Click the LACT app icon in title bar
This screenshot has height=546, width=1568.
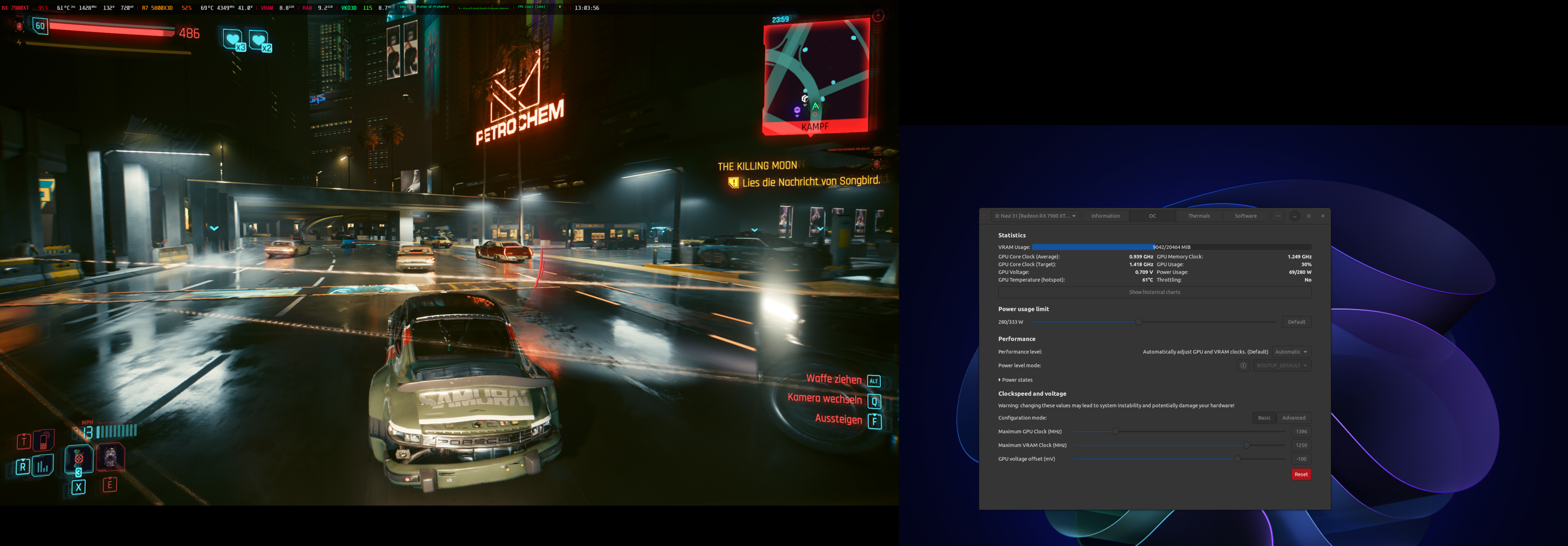coord(985,216)
